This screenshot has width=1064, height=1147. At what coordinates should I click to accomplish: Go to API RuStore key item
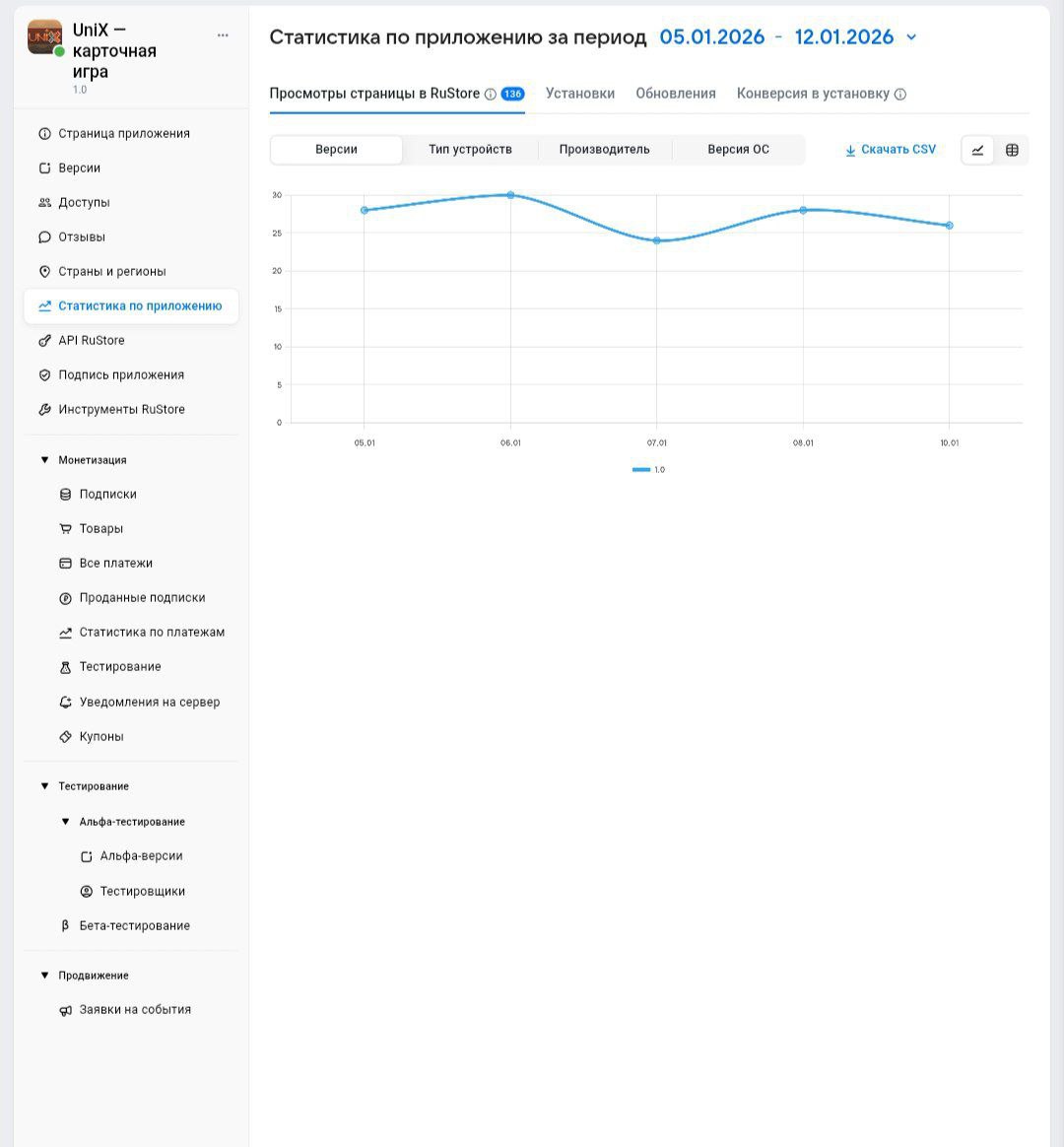[91, 341]
